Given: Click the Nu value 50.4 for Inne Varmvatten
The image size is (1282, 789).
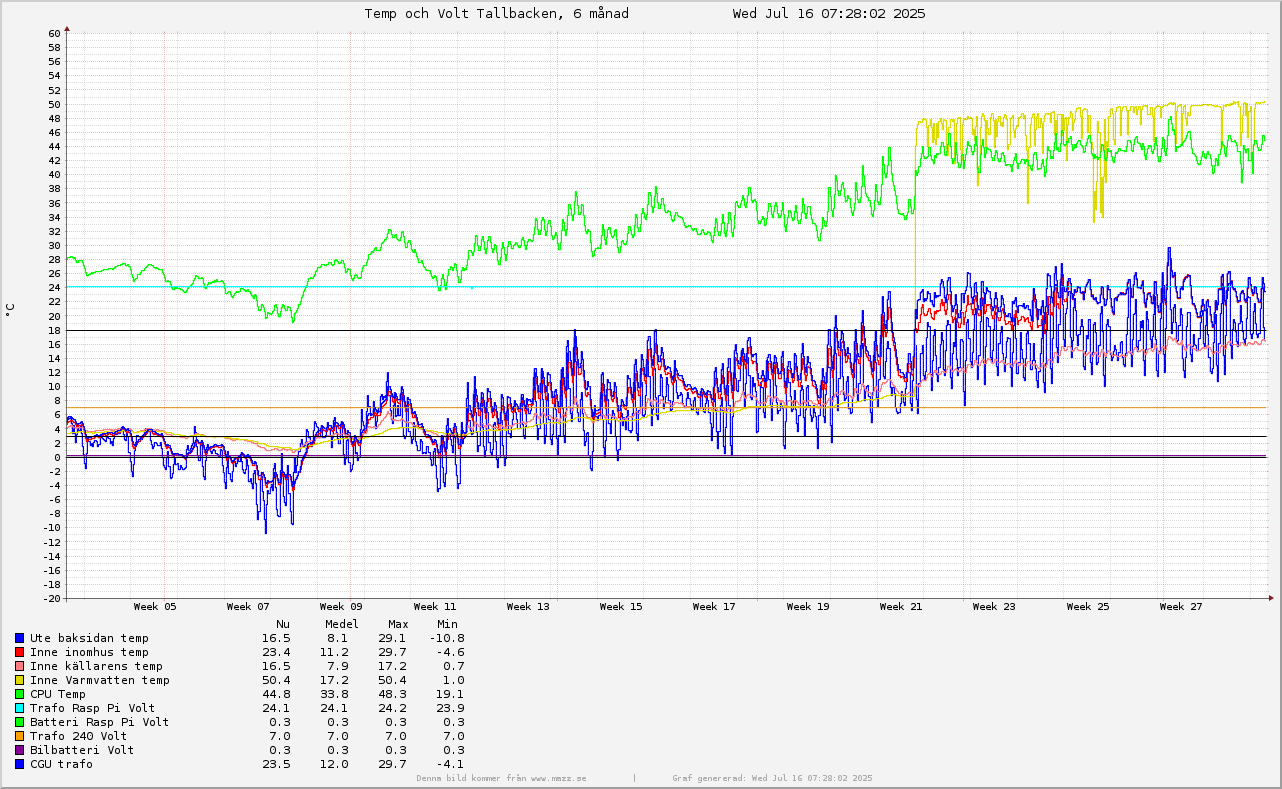Looking at the screenshot, I should tap(276, 680).
